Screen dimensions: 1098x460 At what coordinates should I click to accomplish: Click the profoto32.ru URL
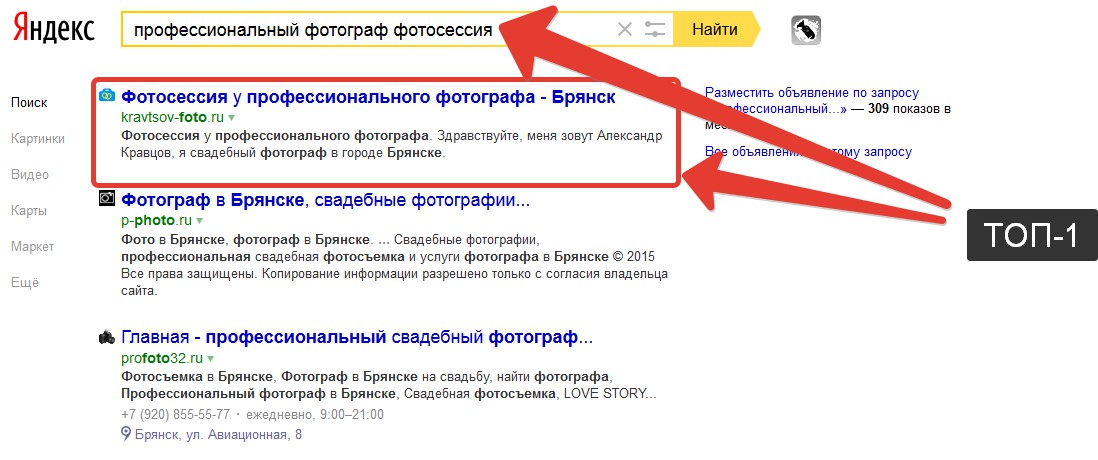(162, 358)
